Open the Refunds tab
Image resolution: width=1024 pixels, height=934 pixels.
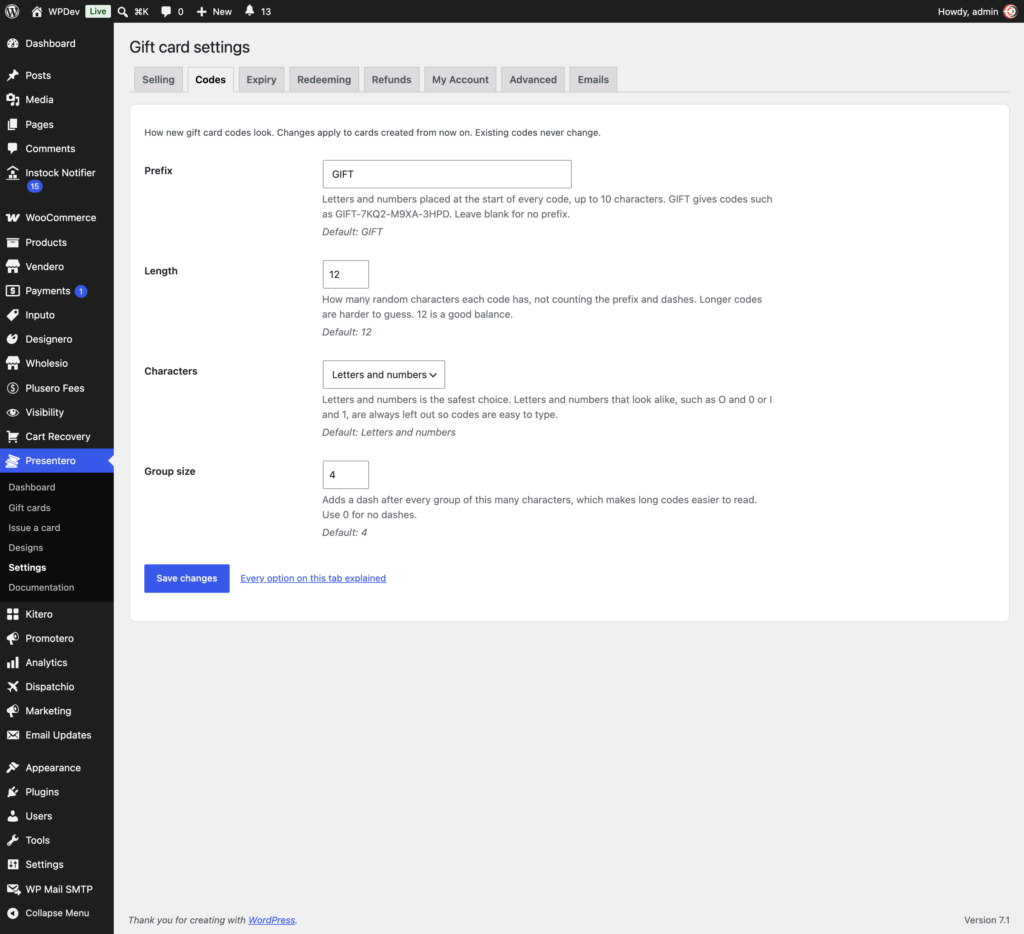click(391, 80)
